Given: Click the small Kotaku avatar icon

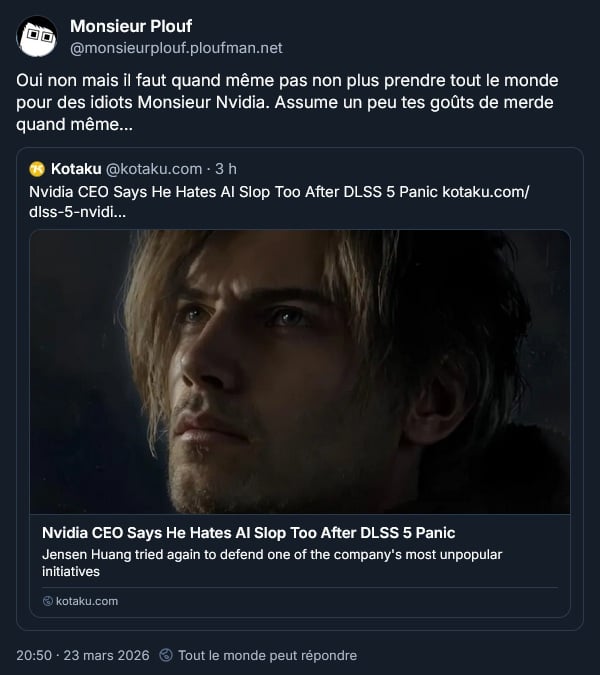Looking at the screenshot, I should pyautogui.click(x=37, y=168).
